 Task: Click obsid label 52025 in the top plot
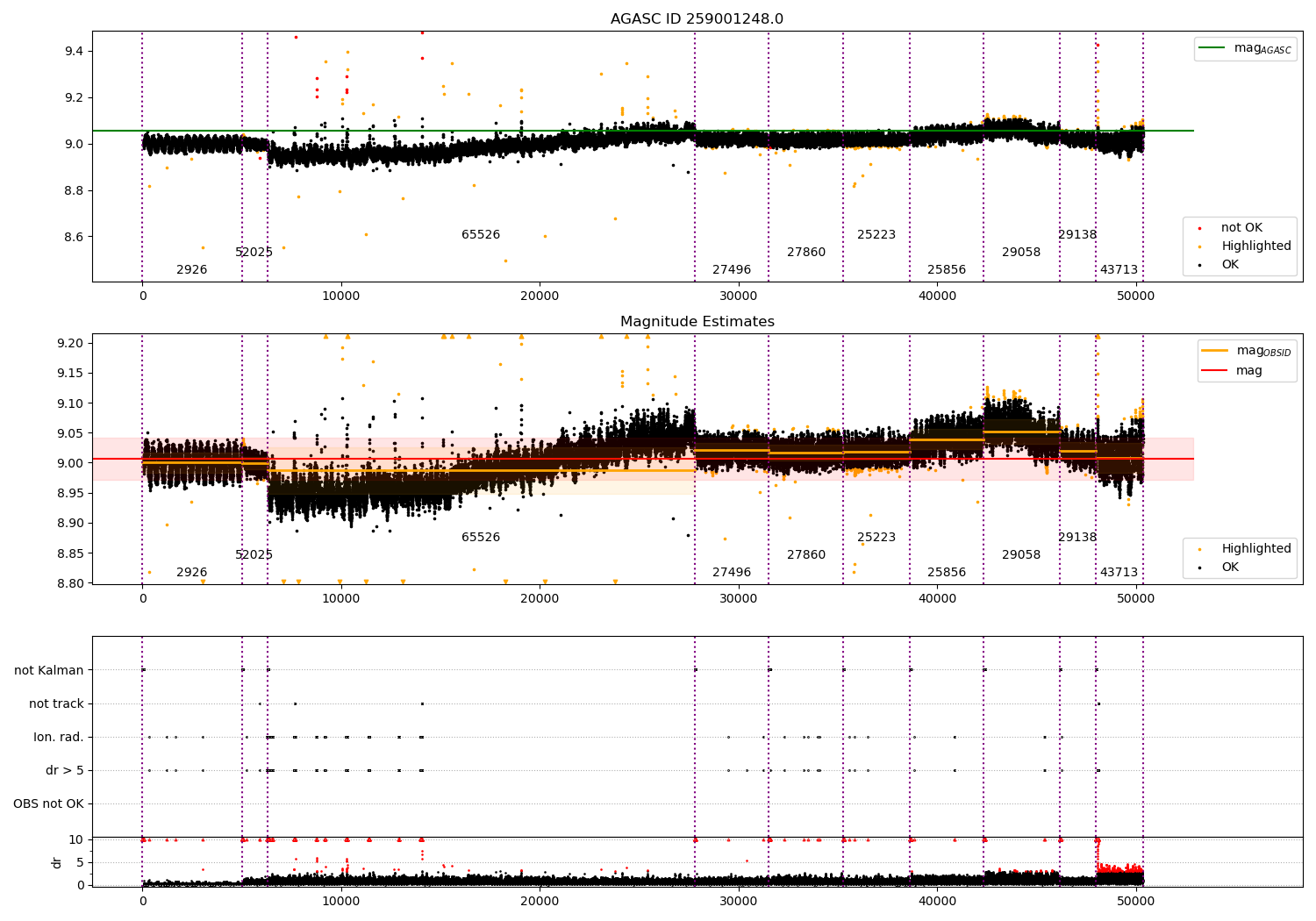[254, 253]
